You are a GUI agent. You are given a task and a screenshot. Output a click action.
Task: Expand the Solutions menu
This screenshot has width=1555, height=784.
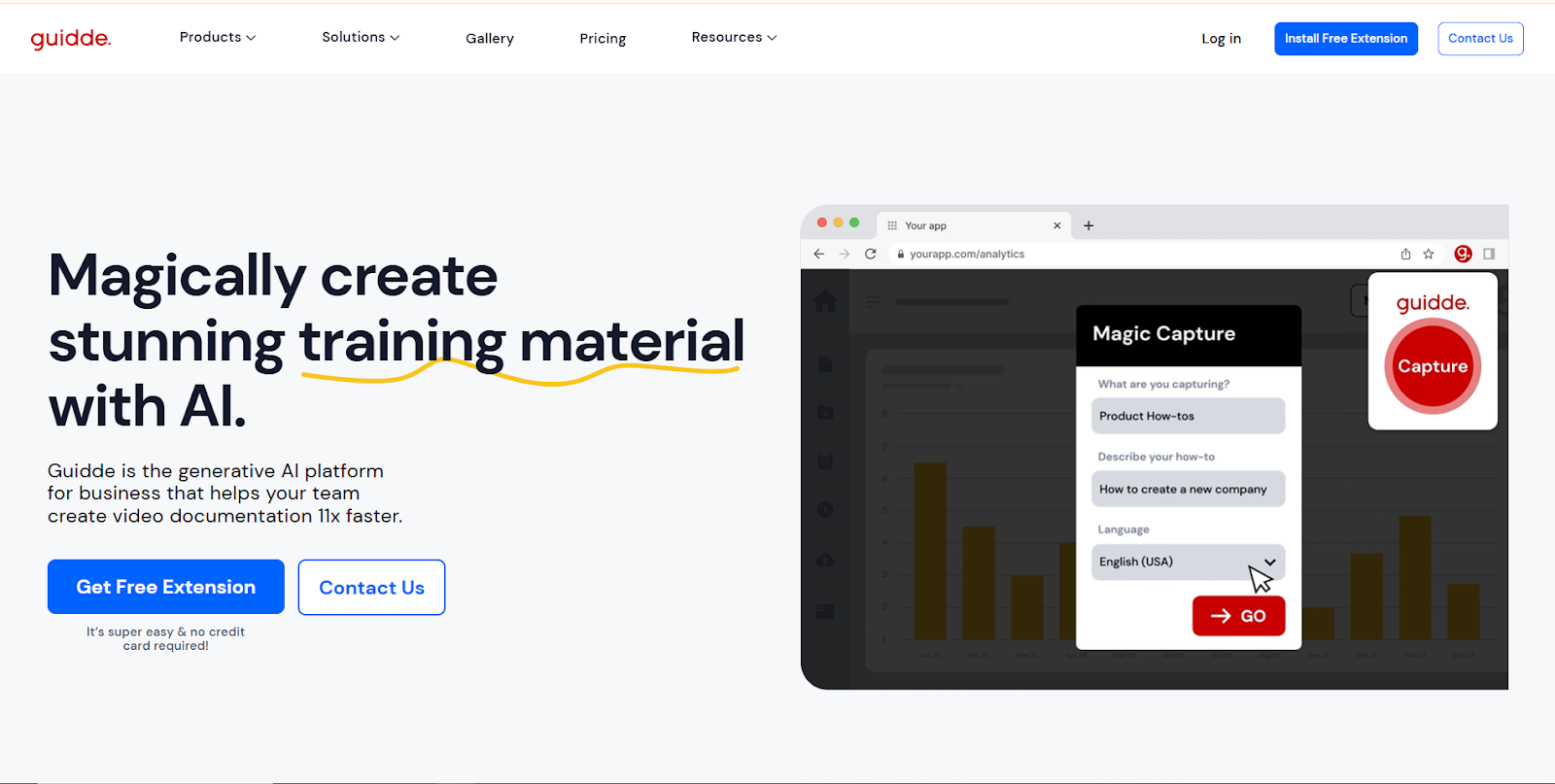pos(361,37)
